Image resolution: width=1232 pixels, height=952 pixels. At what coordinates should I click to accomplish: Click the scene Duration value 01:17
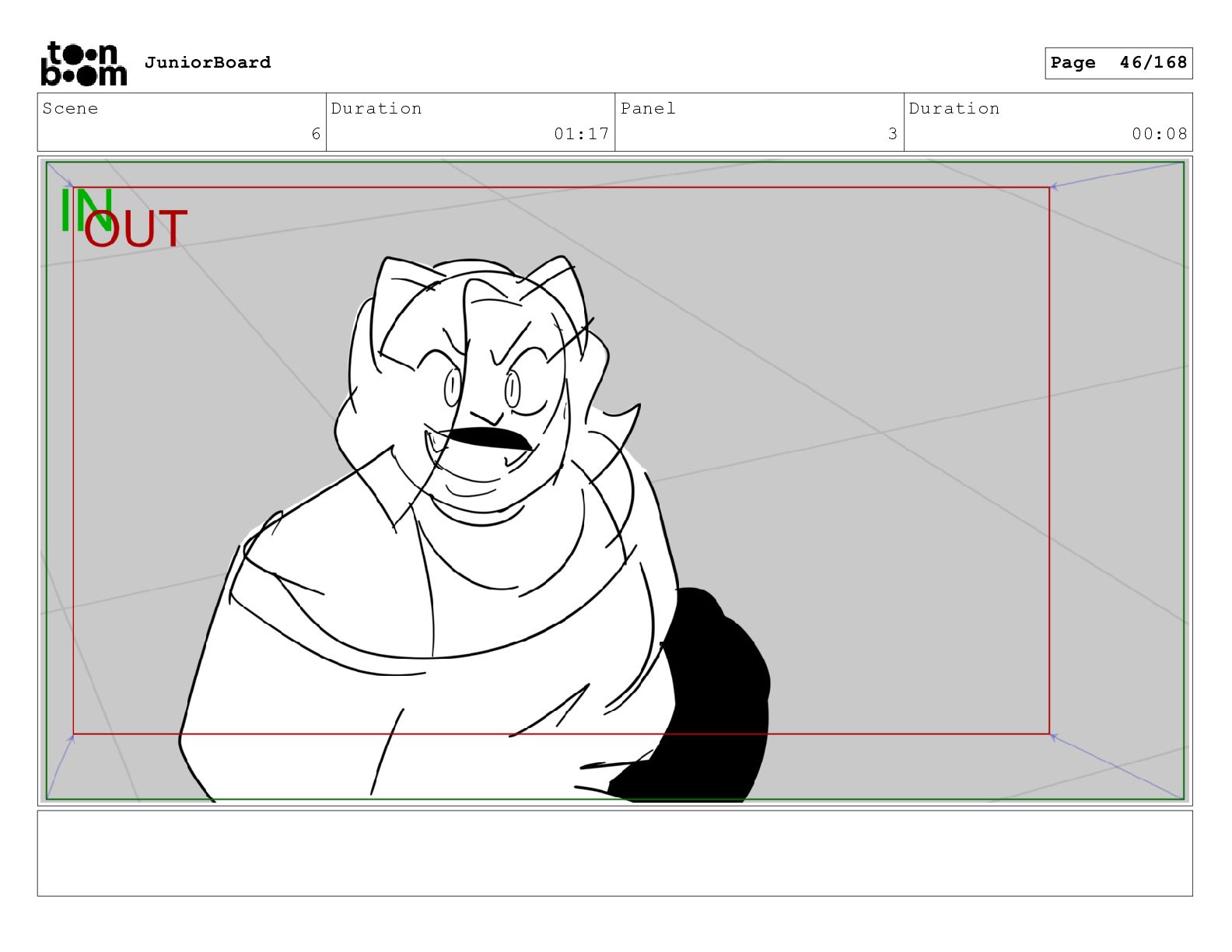[x=581, y=134]
